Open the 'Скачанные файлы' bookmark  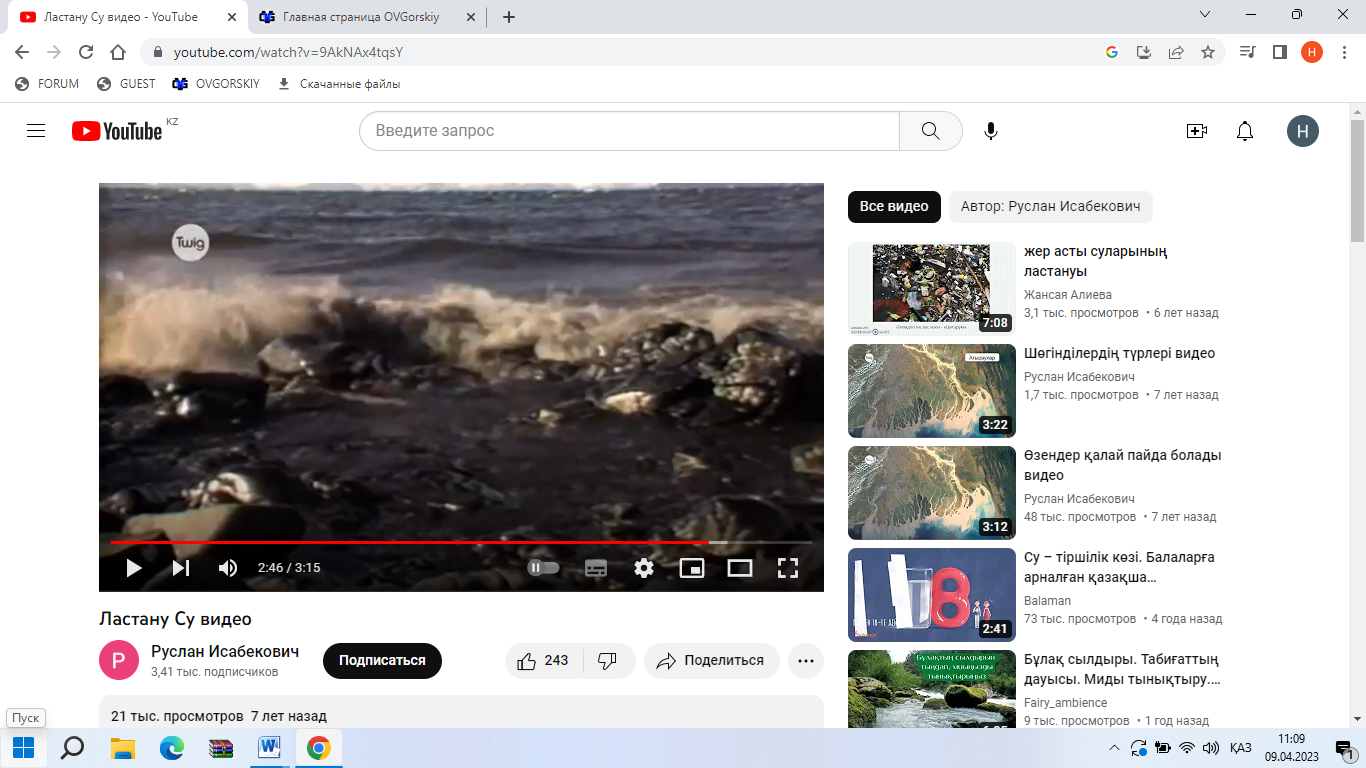point(339,84)
